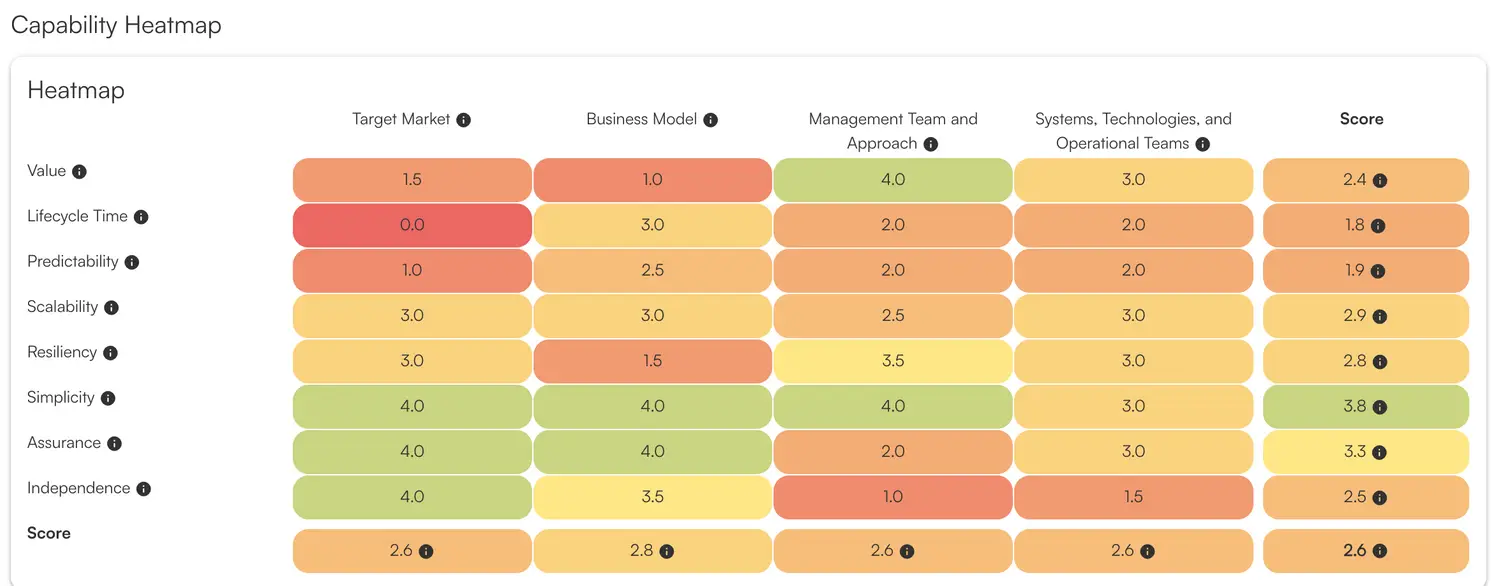This screenshot has height=586, width=1500.
Task: Show info for the Resiliency row
Action: pyautogui.click(x=111, y=353)
